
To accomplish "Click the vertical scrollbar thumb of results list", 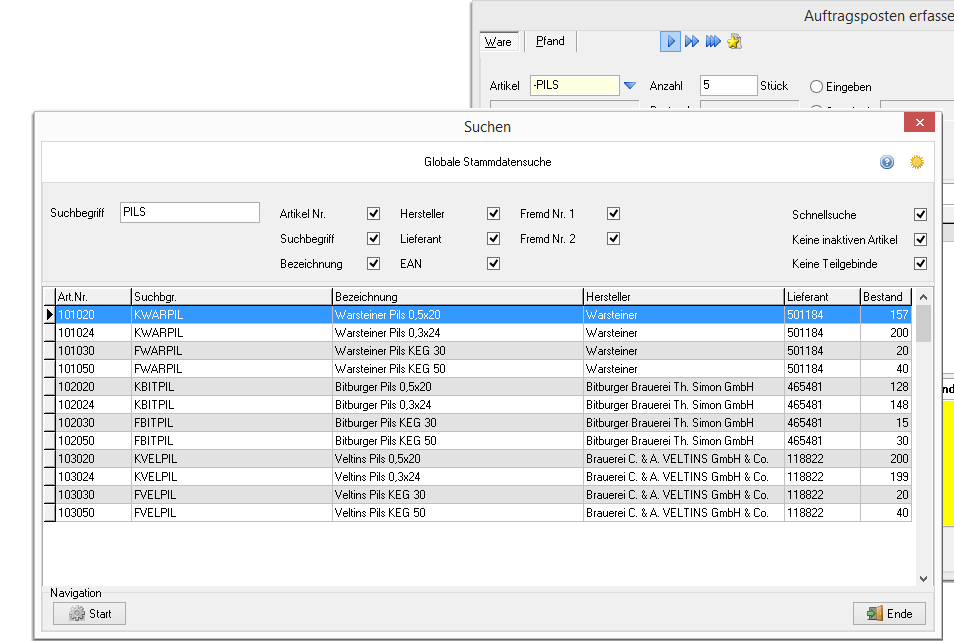I will [923, 324].
